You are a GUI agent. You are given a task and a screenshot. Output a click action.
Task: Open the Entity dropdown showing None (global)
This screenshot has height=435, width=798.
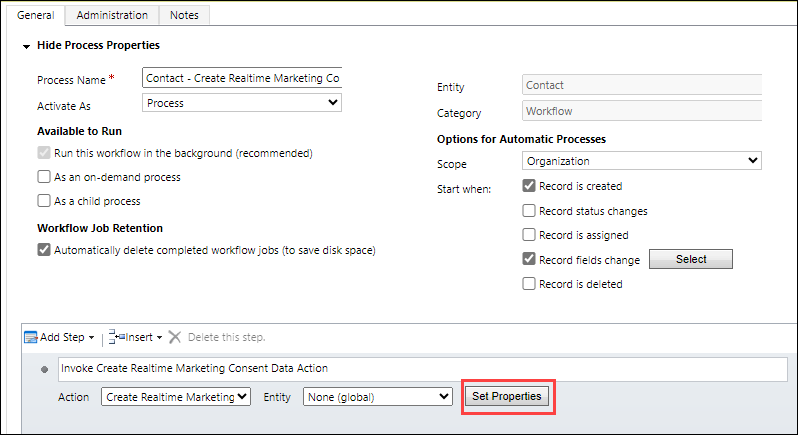(377, 397)
